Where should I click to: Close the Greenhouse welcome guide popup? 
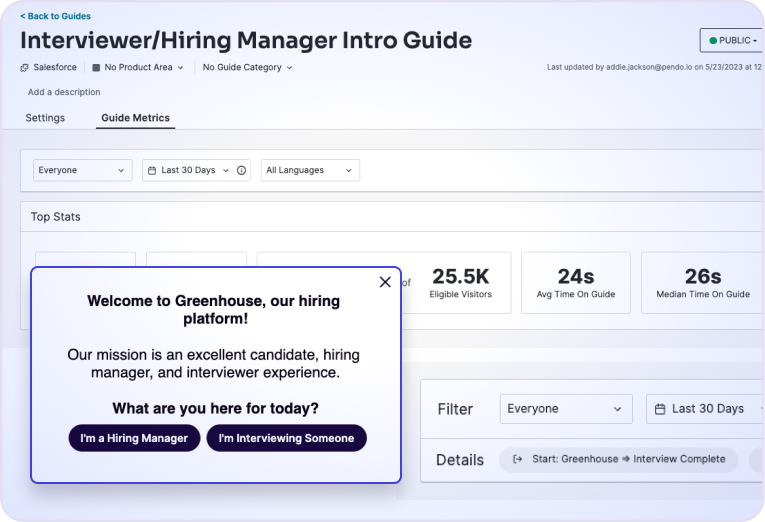(x=385, y=282)
